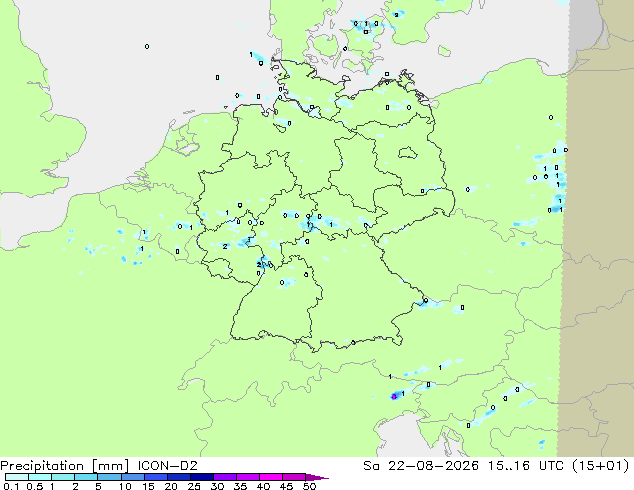Image resolution: width=634 pixels, height=490 pixels.
Task: Click the over-50 mm legend arrow tip
Action: point(317,477)
